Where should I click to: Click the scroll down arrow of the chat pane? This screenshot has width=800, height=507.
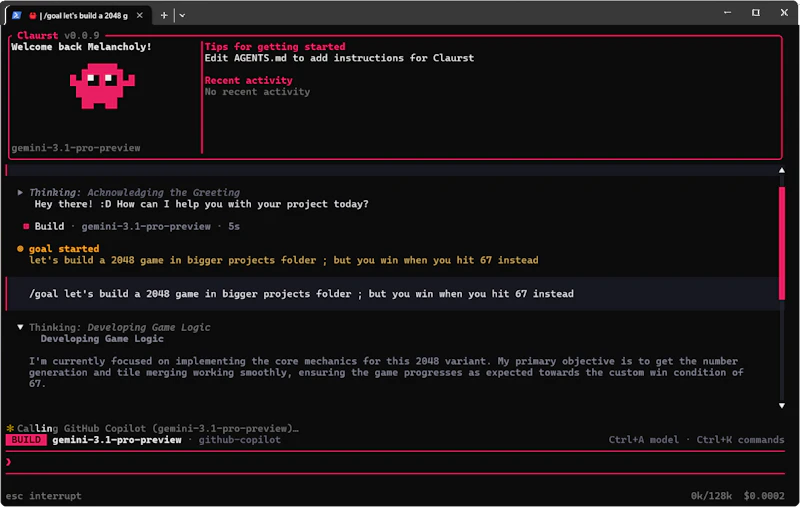click(782, 405)
